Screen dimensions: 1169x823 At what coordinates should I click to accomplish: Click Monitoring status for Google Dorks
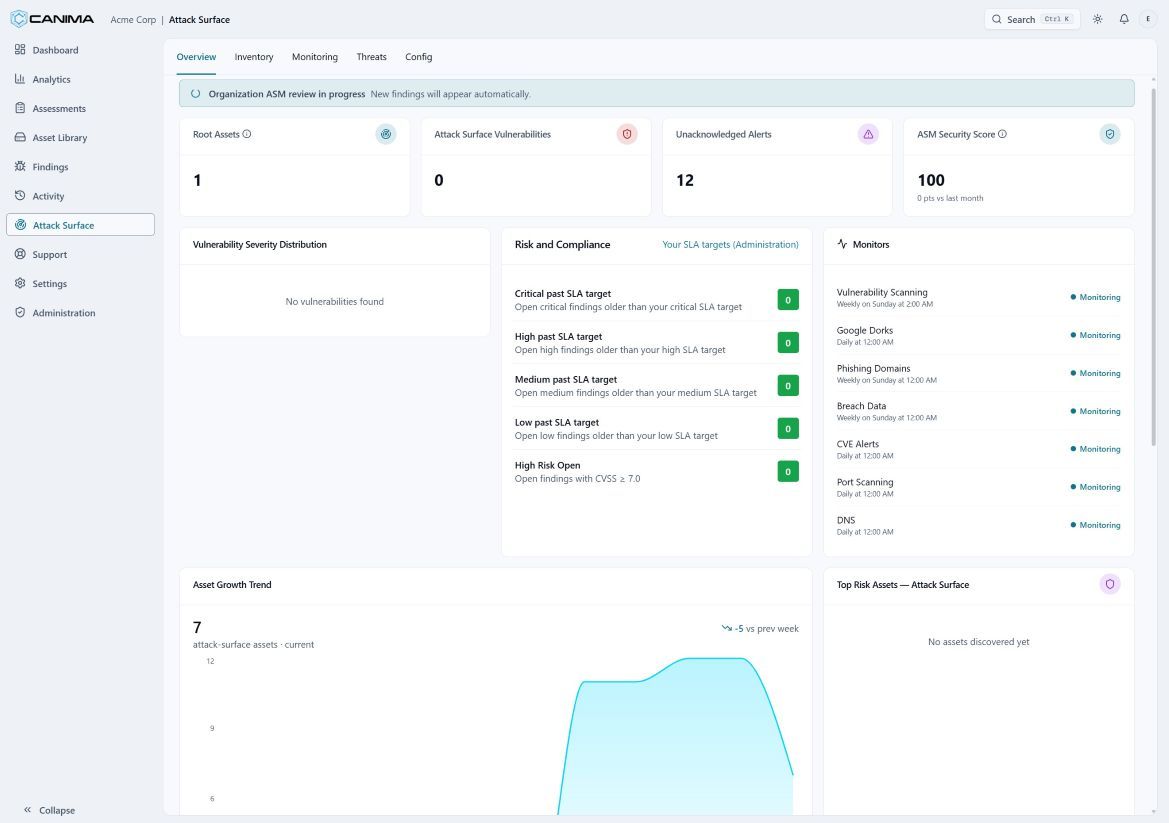click(1095, 335)
